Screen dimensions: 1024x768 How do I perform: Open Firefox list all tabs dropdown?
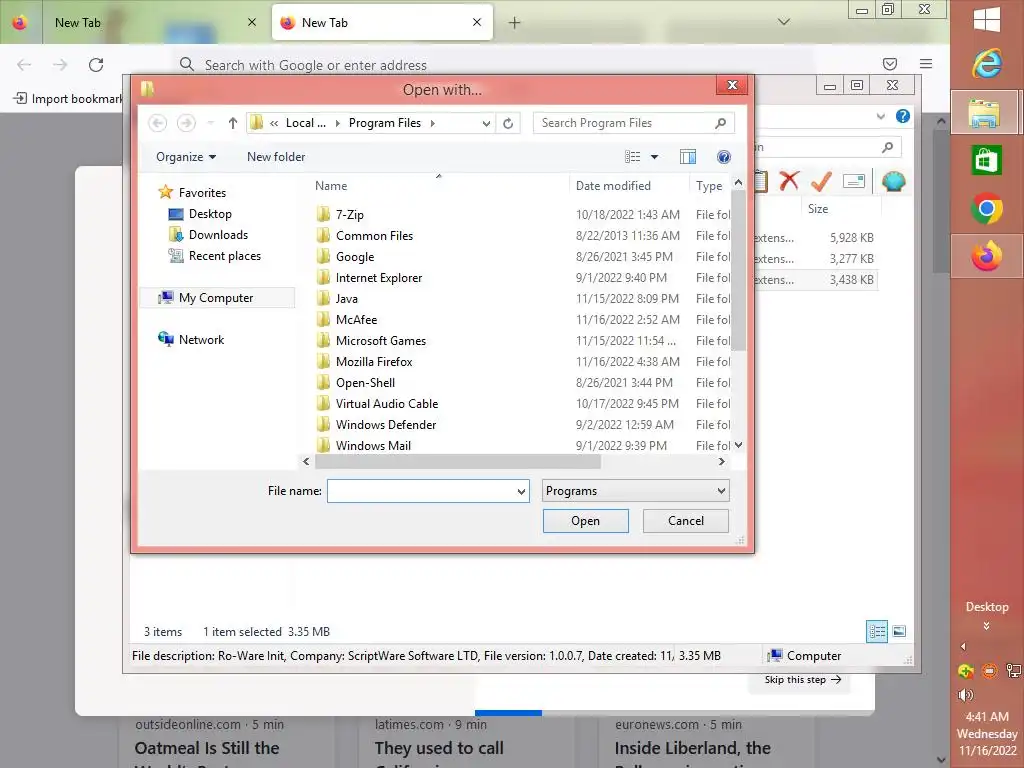click(784, 22)
